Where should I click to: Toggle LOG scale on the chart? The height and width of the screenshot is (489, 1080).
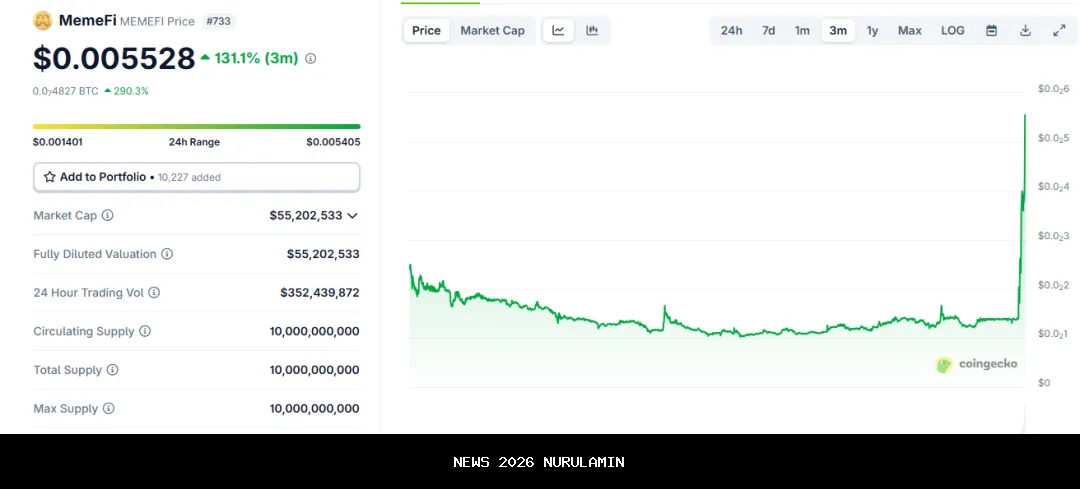(x=952, y=30)
